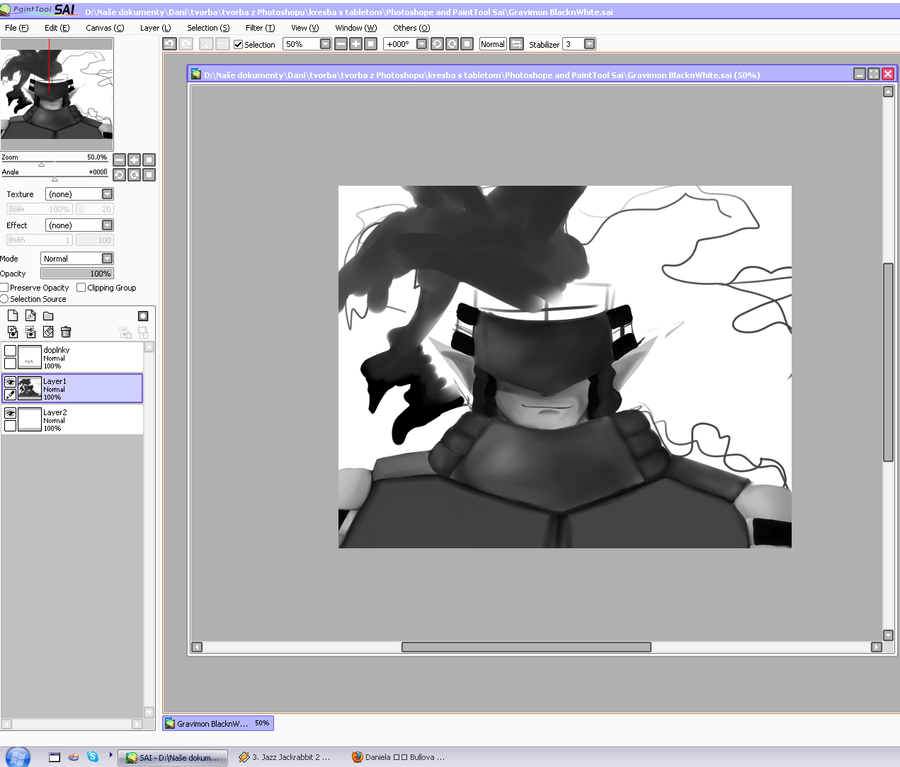This screenshot has height=767, width=900.
Task: Open the Edit menu
Action: coord(57,28)
